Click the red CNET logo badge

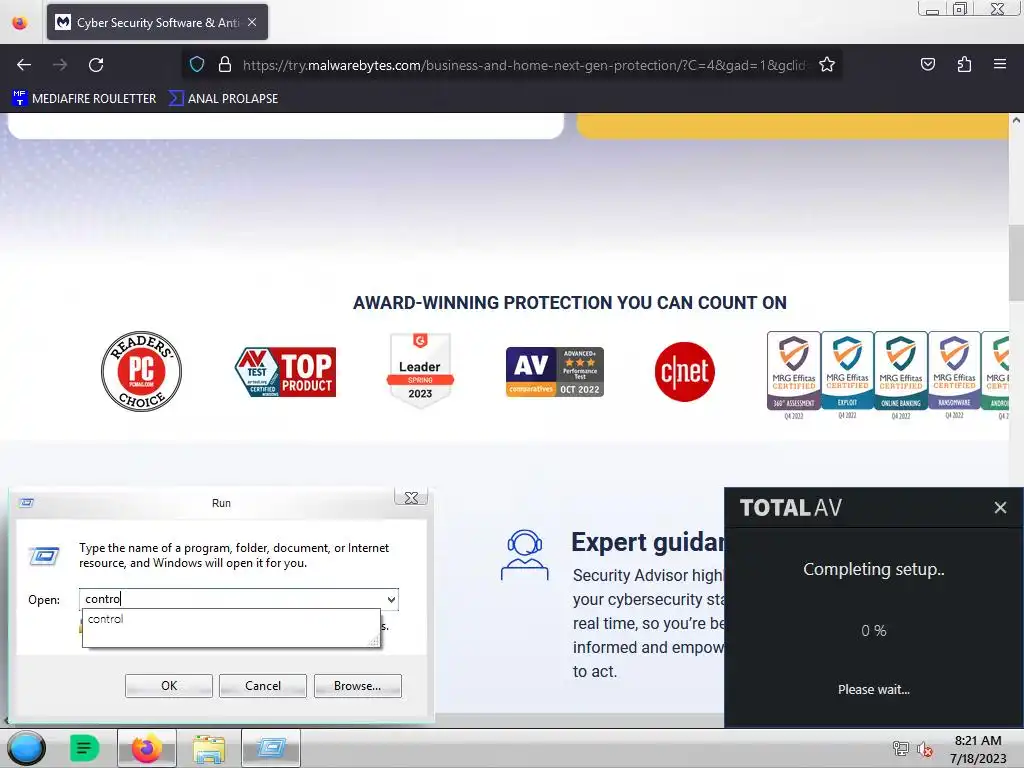pos(685,372)
